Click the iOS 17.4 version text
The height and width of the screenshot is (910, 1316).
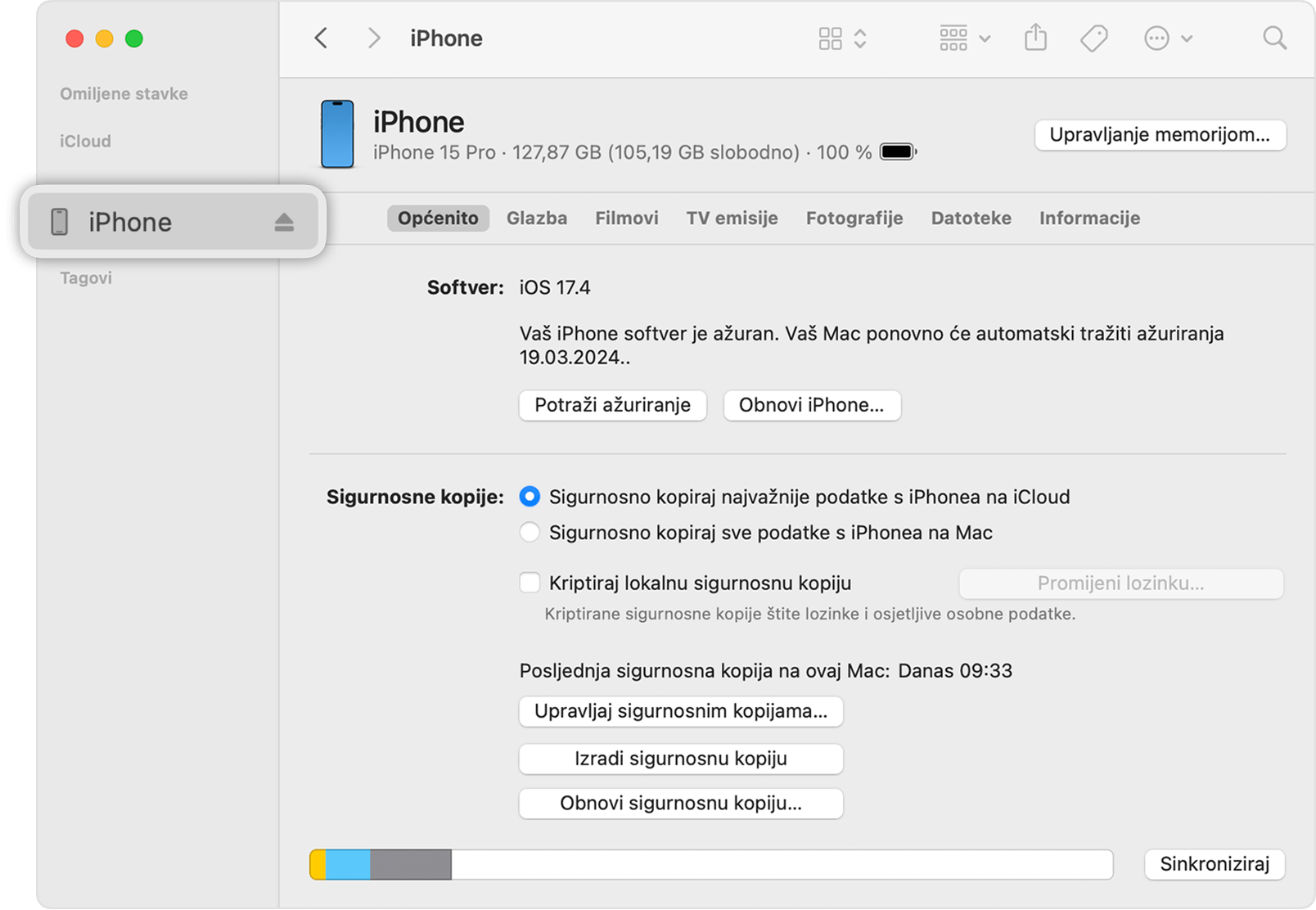point(555,288)
